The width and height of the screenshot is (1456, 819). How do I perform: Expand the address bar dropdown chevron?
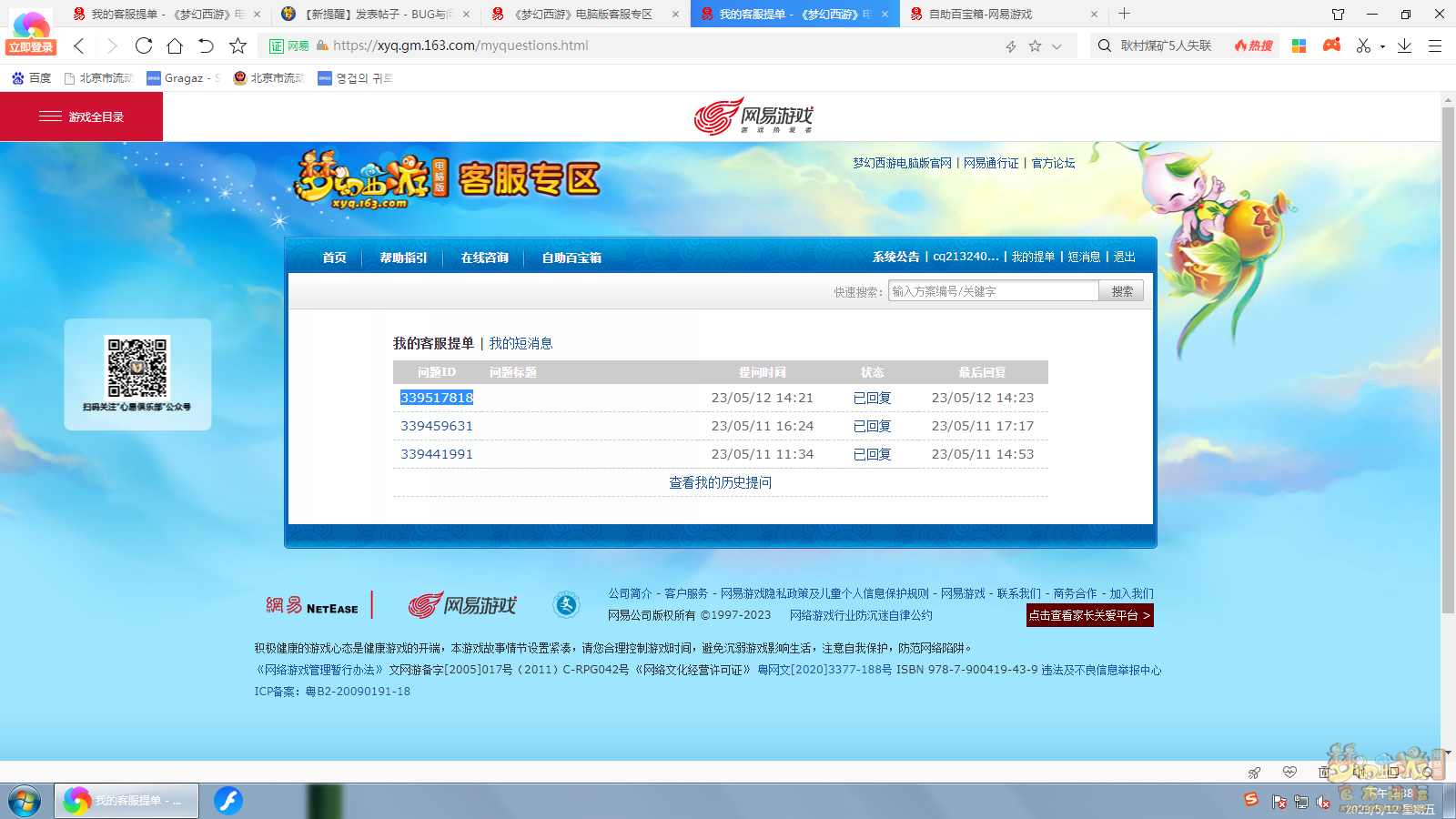pos(1057,46)
